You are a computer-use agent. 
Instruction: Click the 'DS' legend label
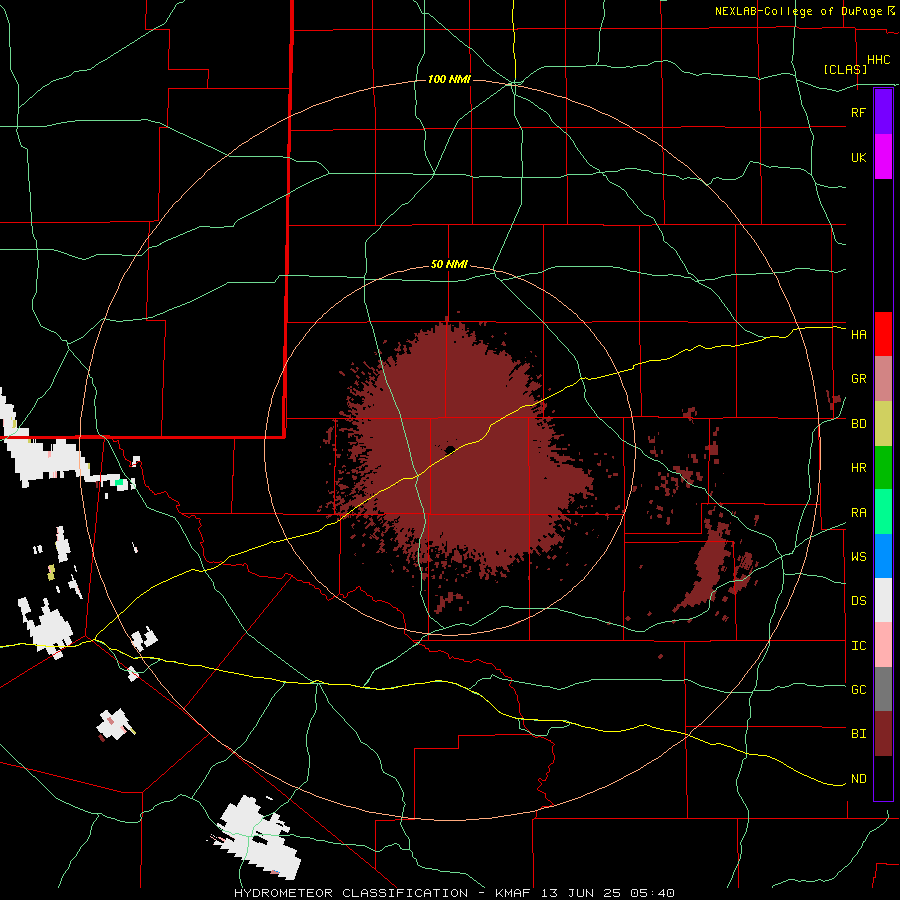click(858, 601)
